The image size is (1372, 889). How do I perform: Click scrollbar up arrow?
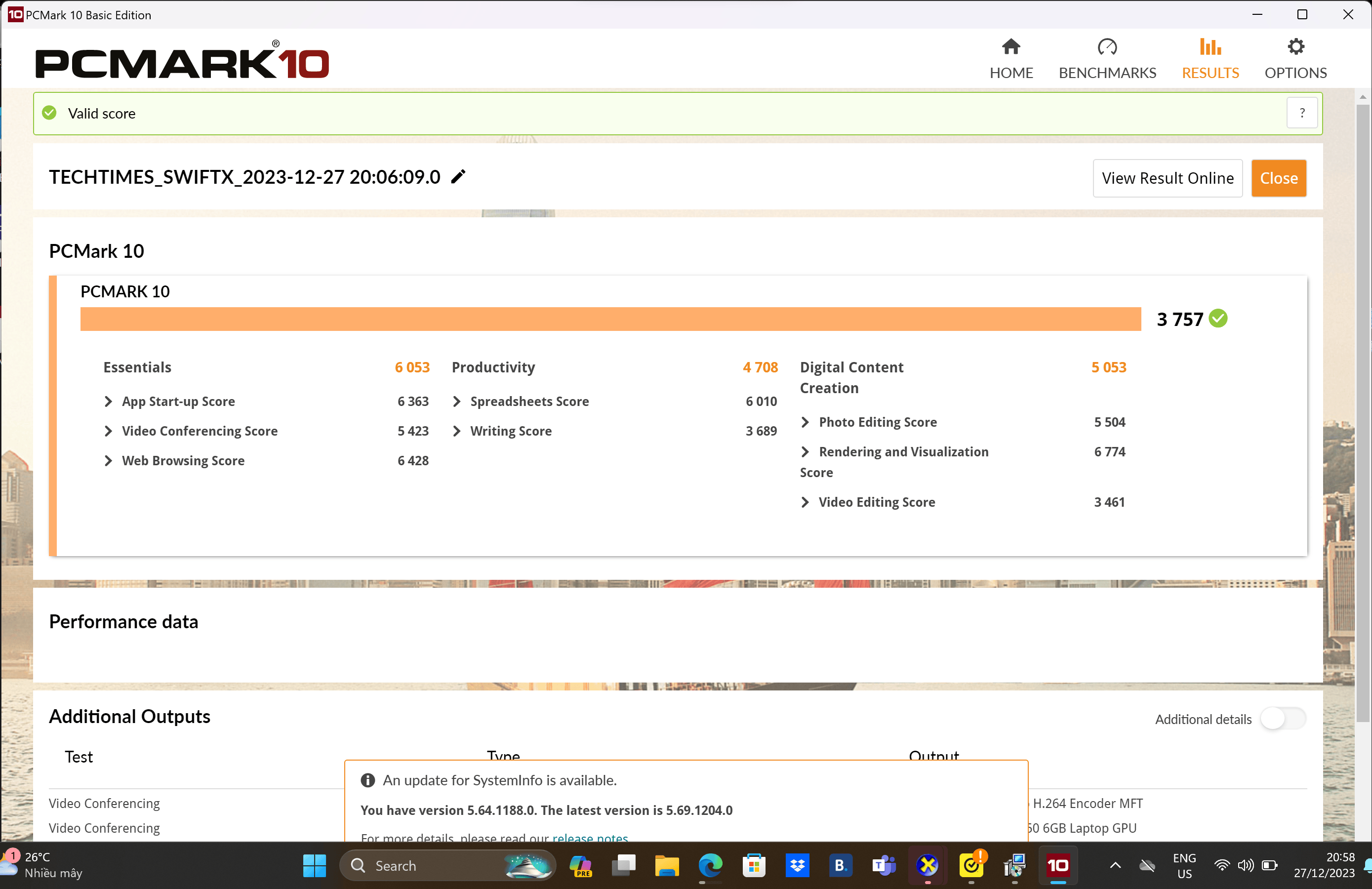(1363, 97)
